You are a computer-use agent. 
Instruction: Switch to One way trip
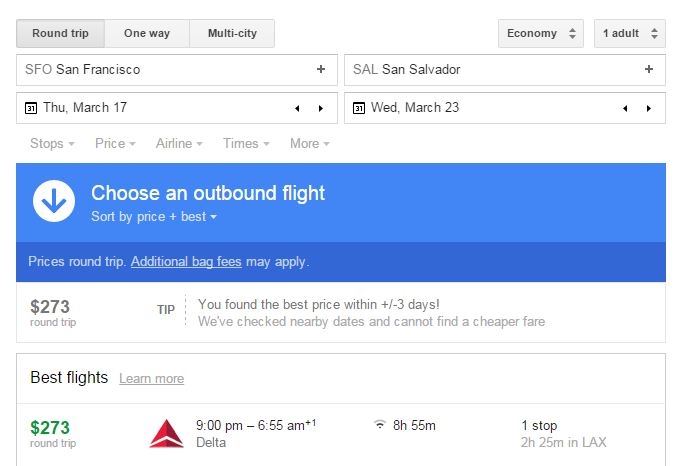click(147, 33)
